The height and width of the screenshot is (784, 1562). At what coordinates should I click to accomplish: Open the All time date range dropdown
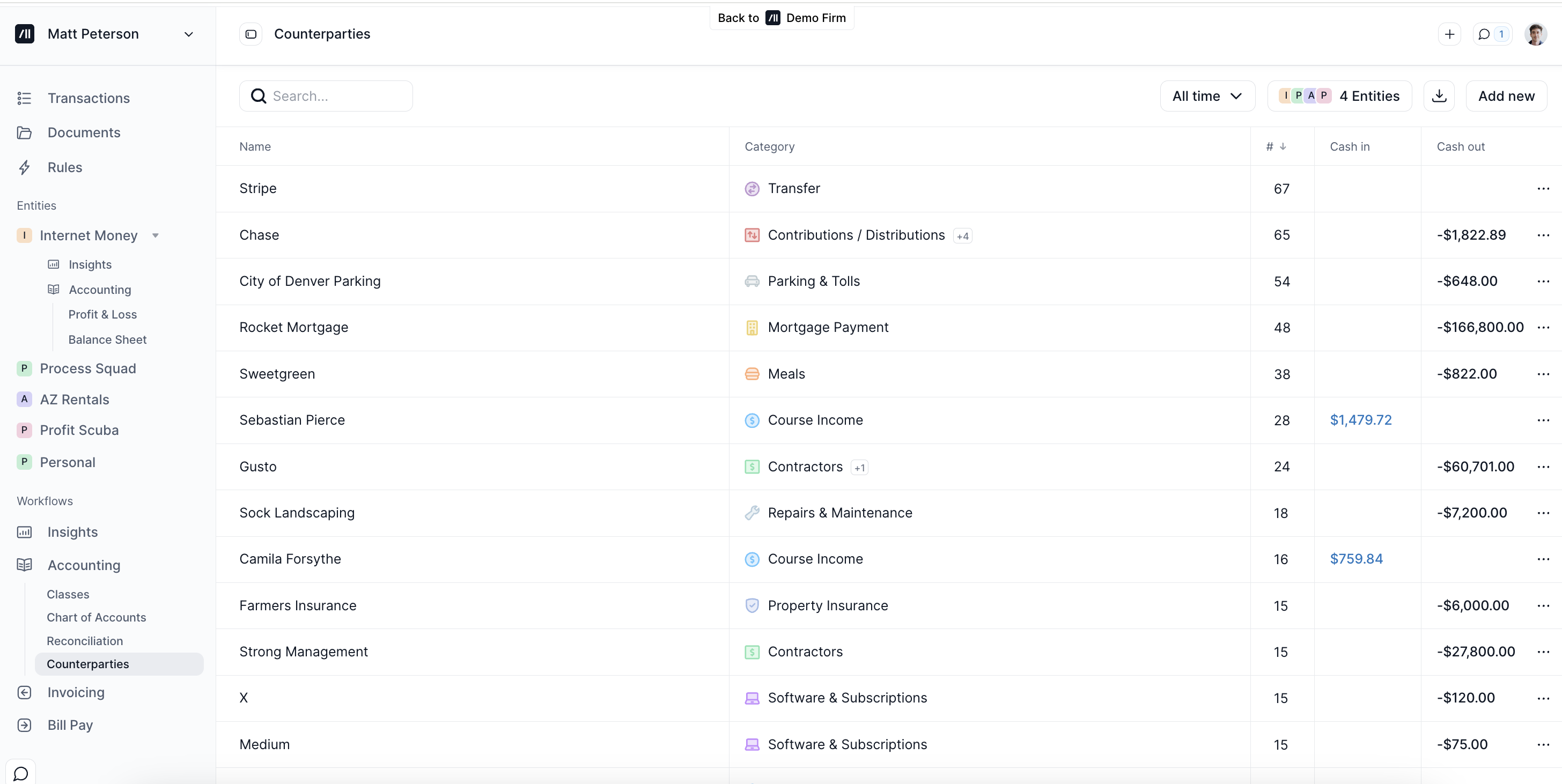1207,96
